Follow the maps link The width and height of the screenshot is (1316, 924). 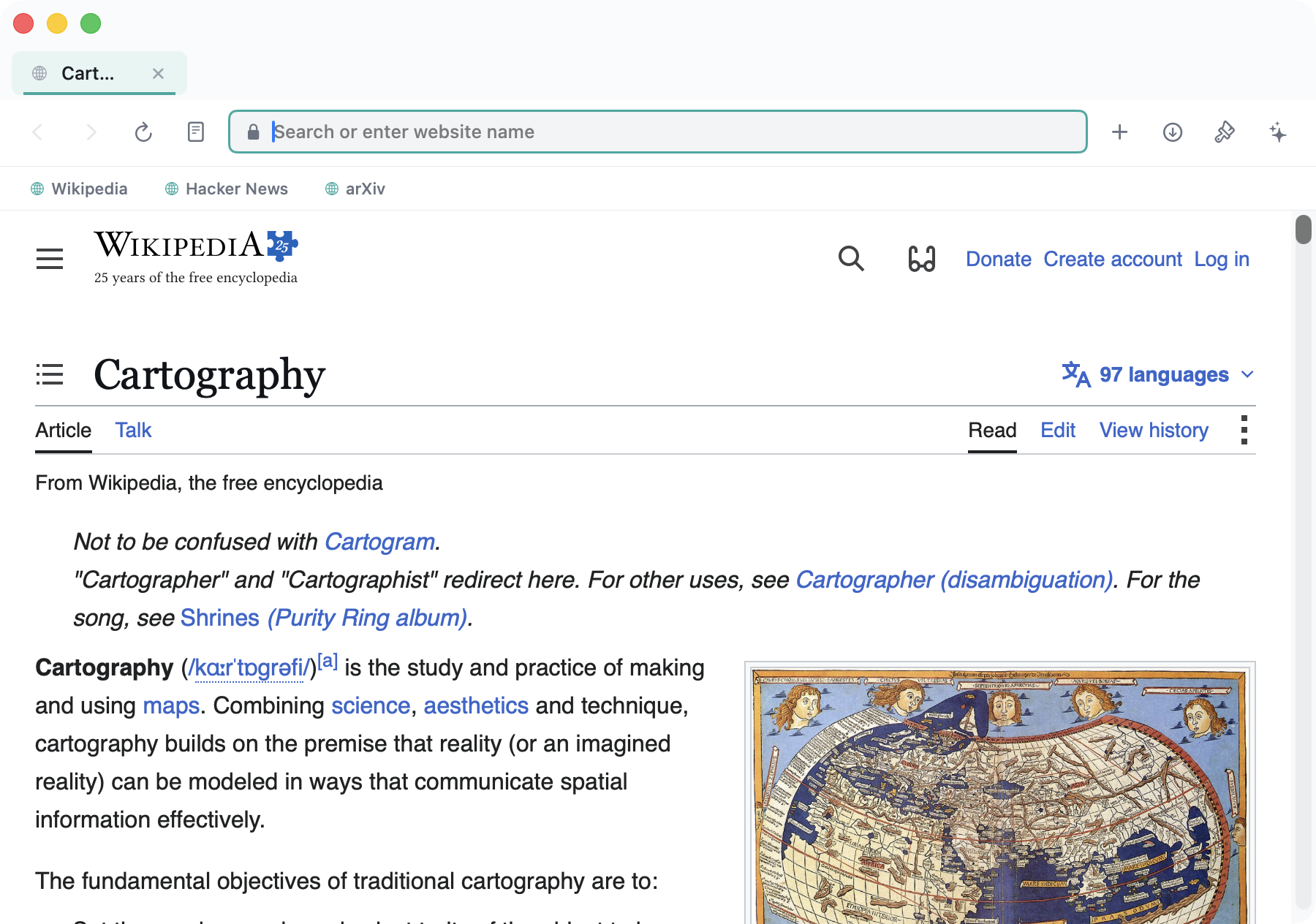pos(171,705)
